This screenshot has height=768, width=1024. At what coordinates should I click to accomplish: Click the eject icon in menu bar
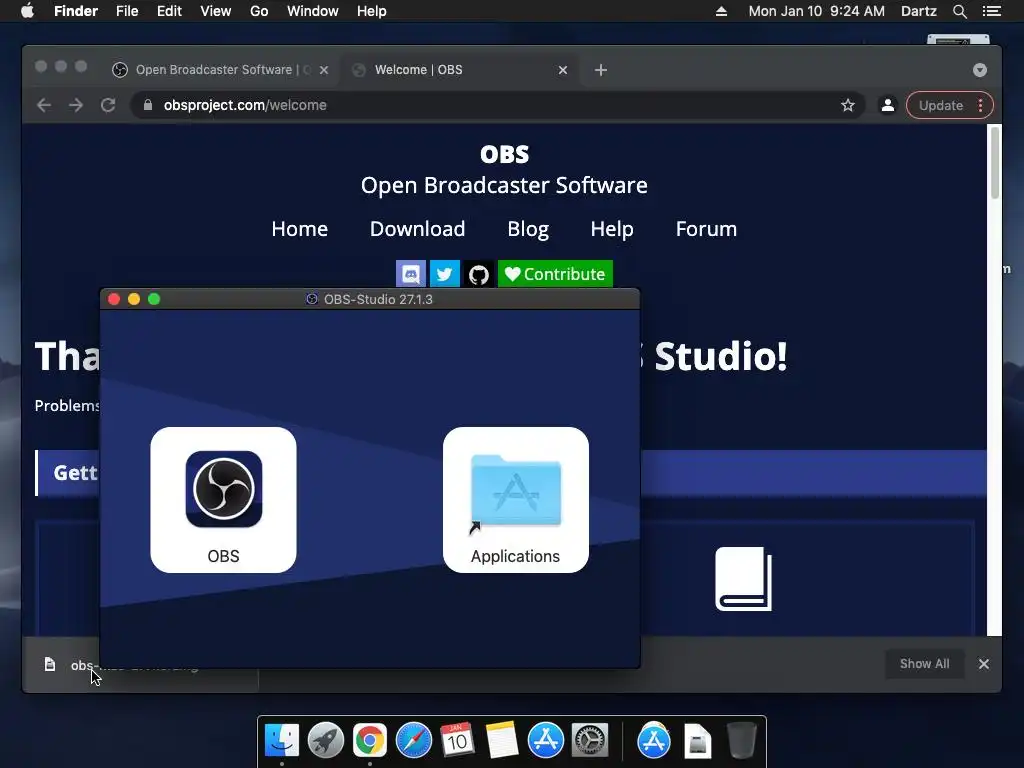721,11
